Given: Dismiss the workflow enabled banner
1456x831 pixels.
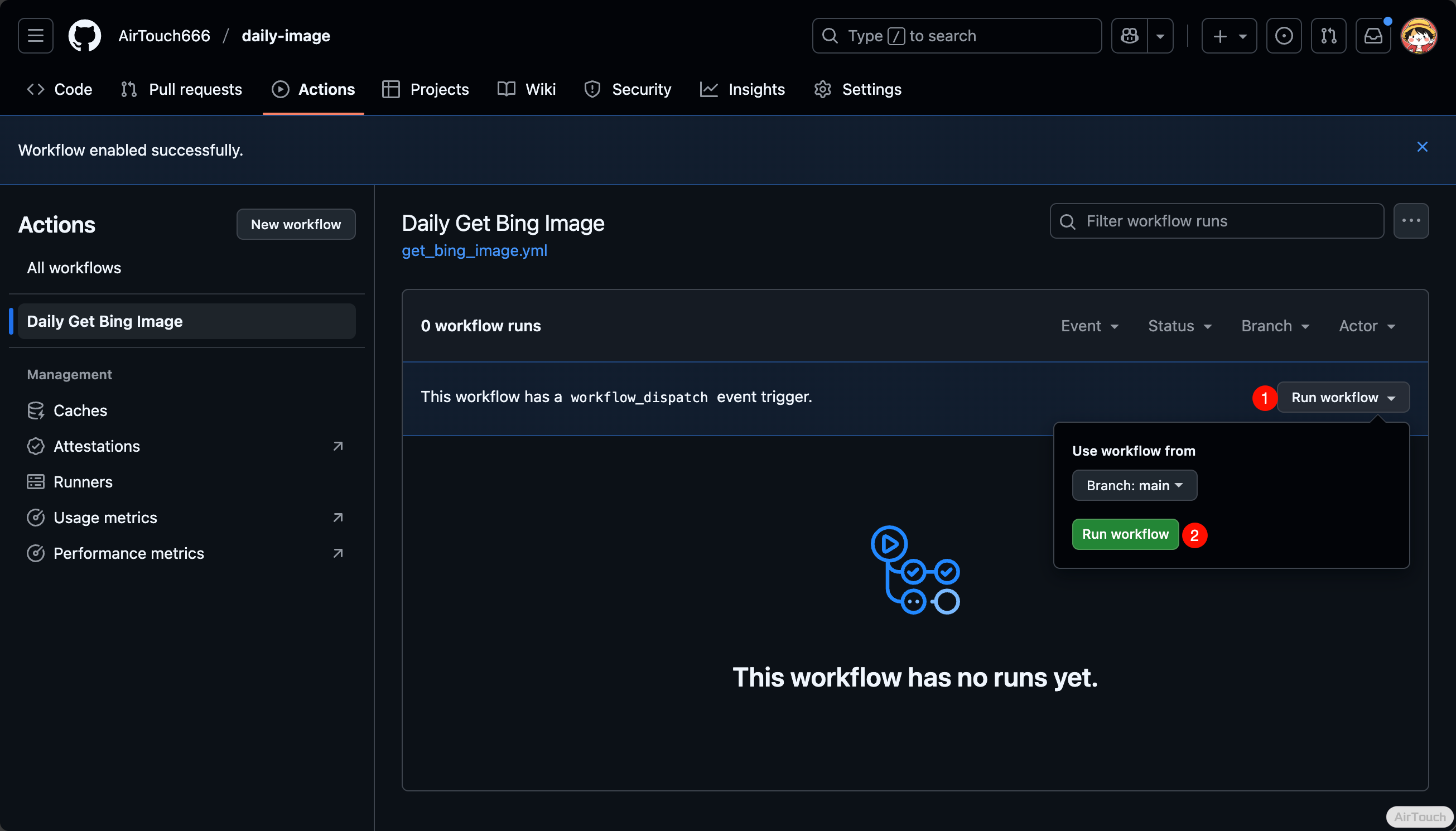Looking at the screenshot, I should pyautogui.click(x=1422, y=147).
